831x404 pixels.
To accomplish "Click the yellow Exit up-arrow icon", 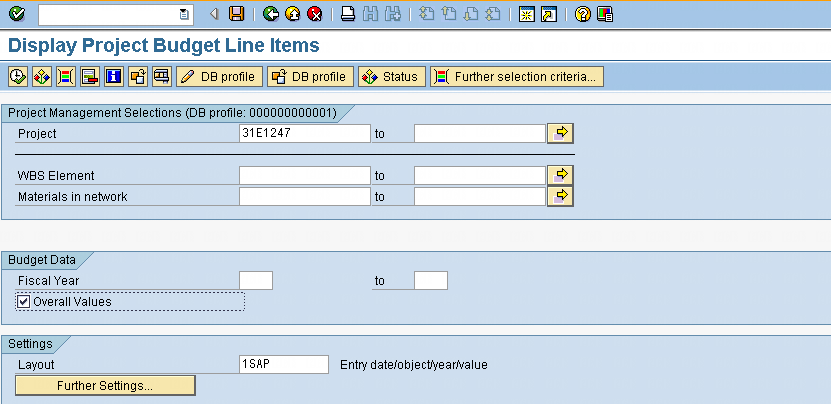I will point(293,14).
